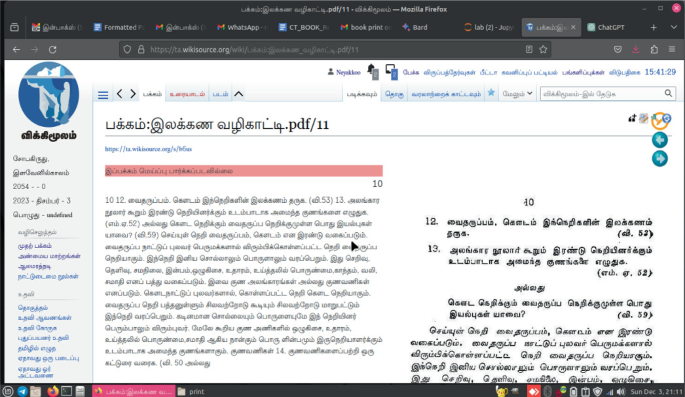Go to next page with right chevron
The height and width of the screenshot is (397, 685).
[133, 93]
